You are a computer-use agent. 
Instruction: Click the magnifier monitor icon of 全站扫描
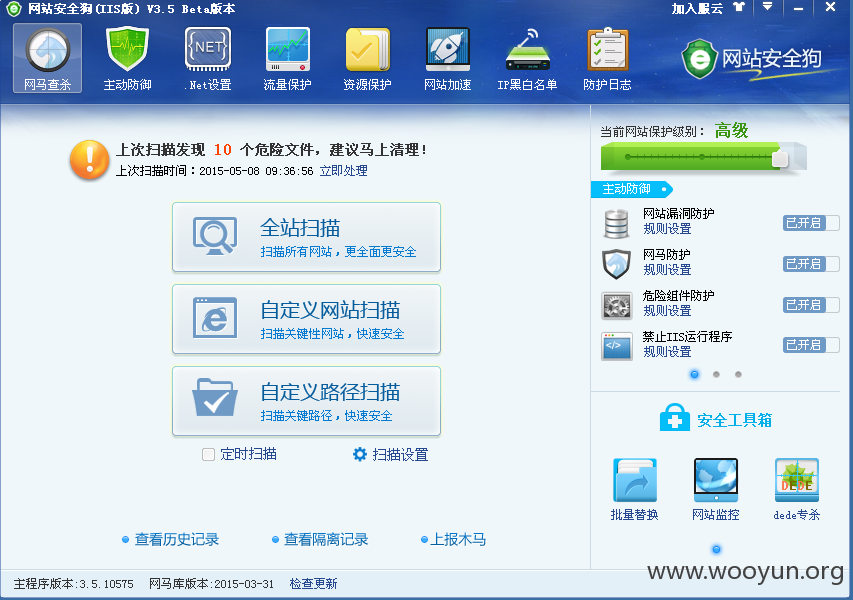pos(215,236)
